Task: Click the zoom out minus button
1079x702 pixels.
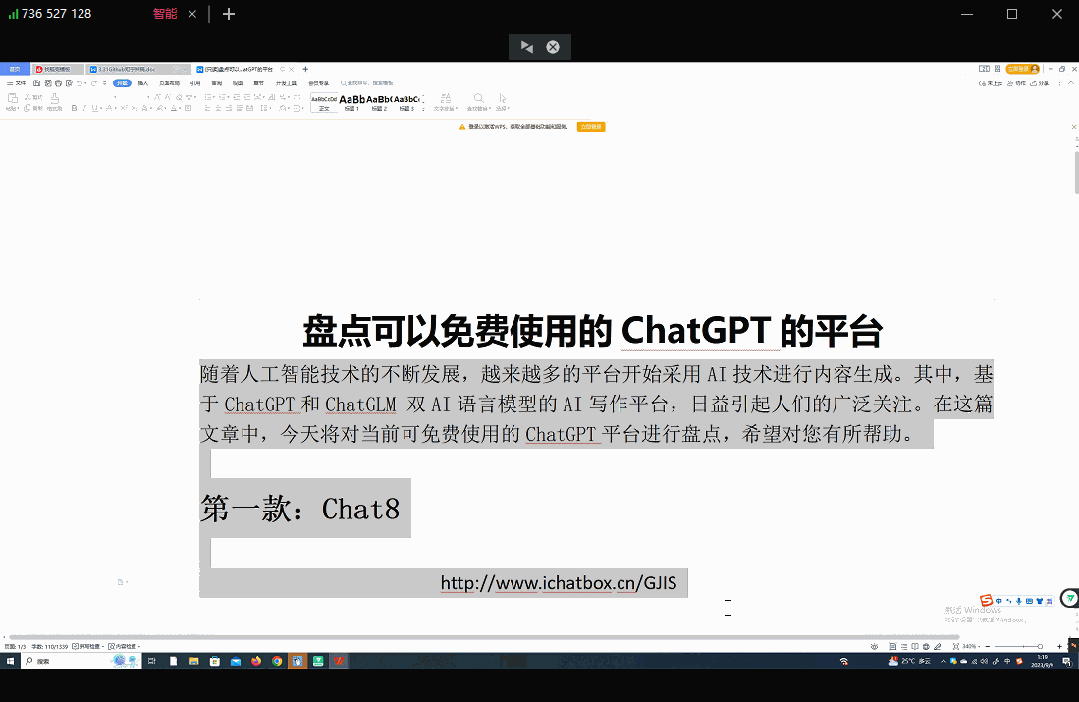Action: [x=987, y=646]
